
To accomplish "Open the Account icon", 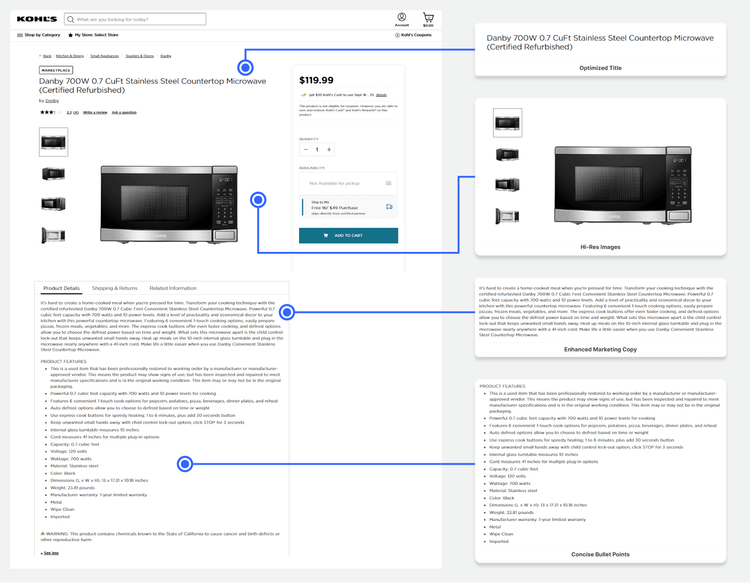I will 402,19.
